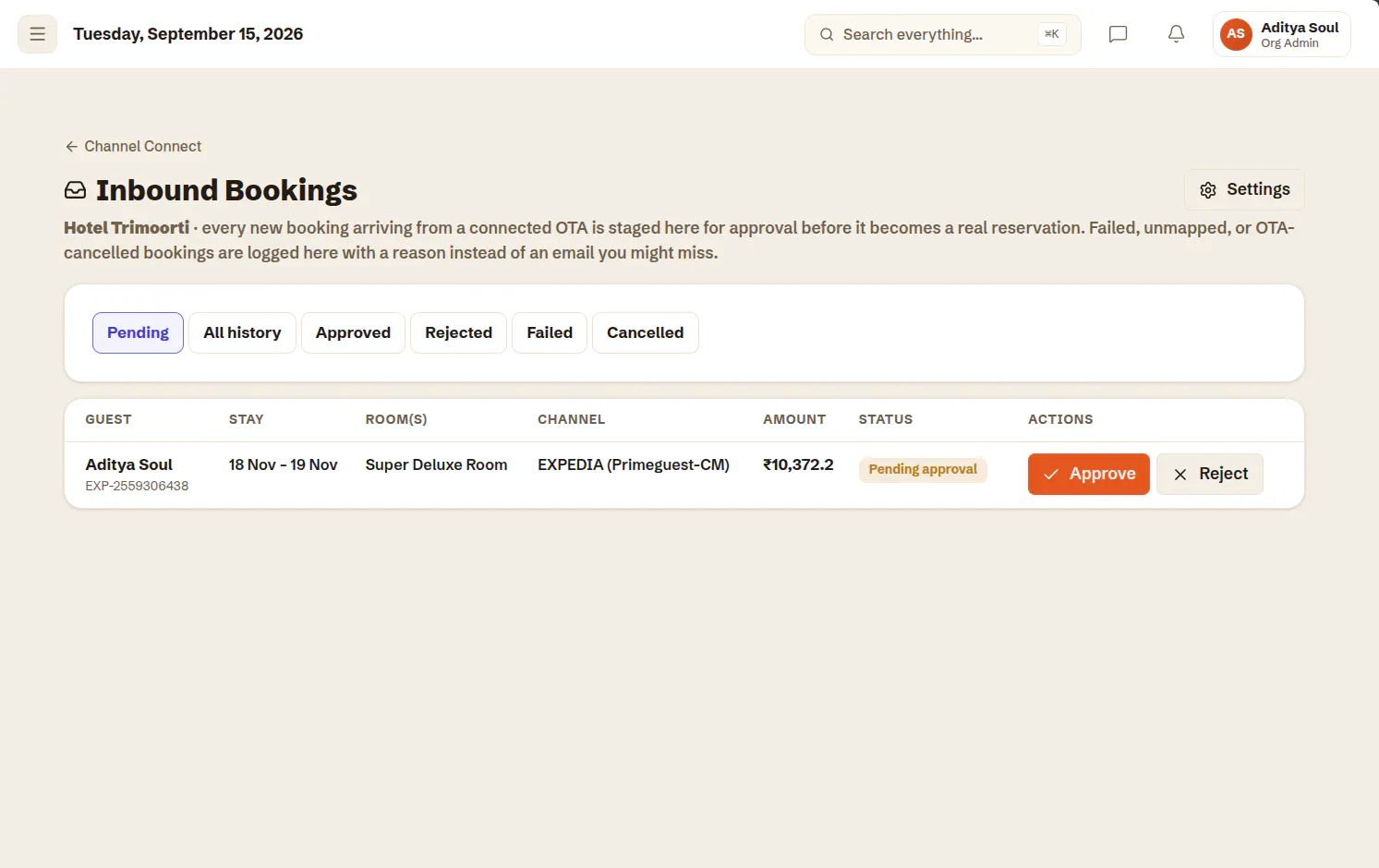Click the Pending approval status badge
Screen dimensions: 1379x868
pyautogui.click(x=923, y=469)
